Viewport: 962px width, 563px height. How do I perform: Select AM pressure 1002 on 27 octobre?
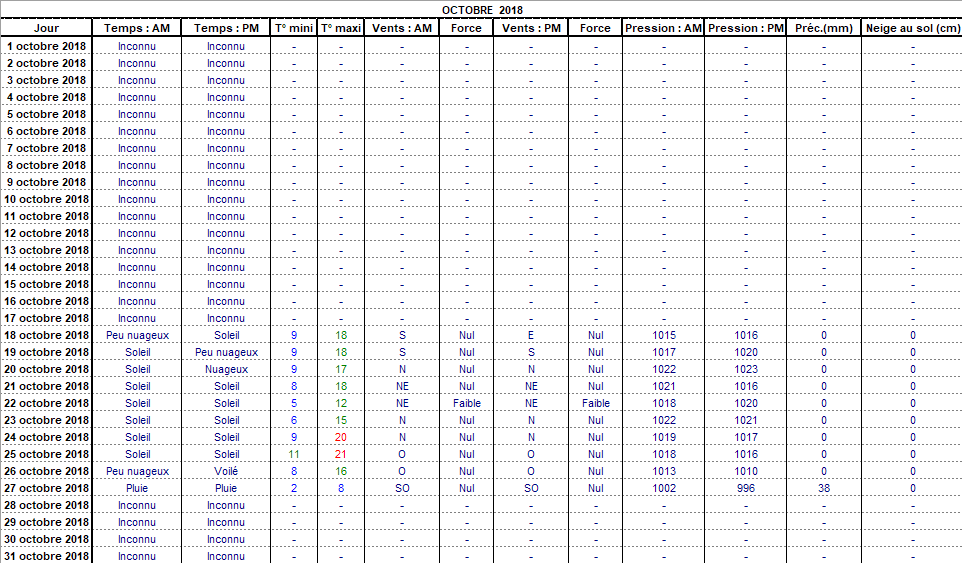(664, 488)
